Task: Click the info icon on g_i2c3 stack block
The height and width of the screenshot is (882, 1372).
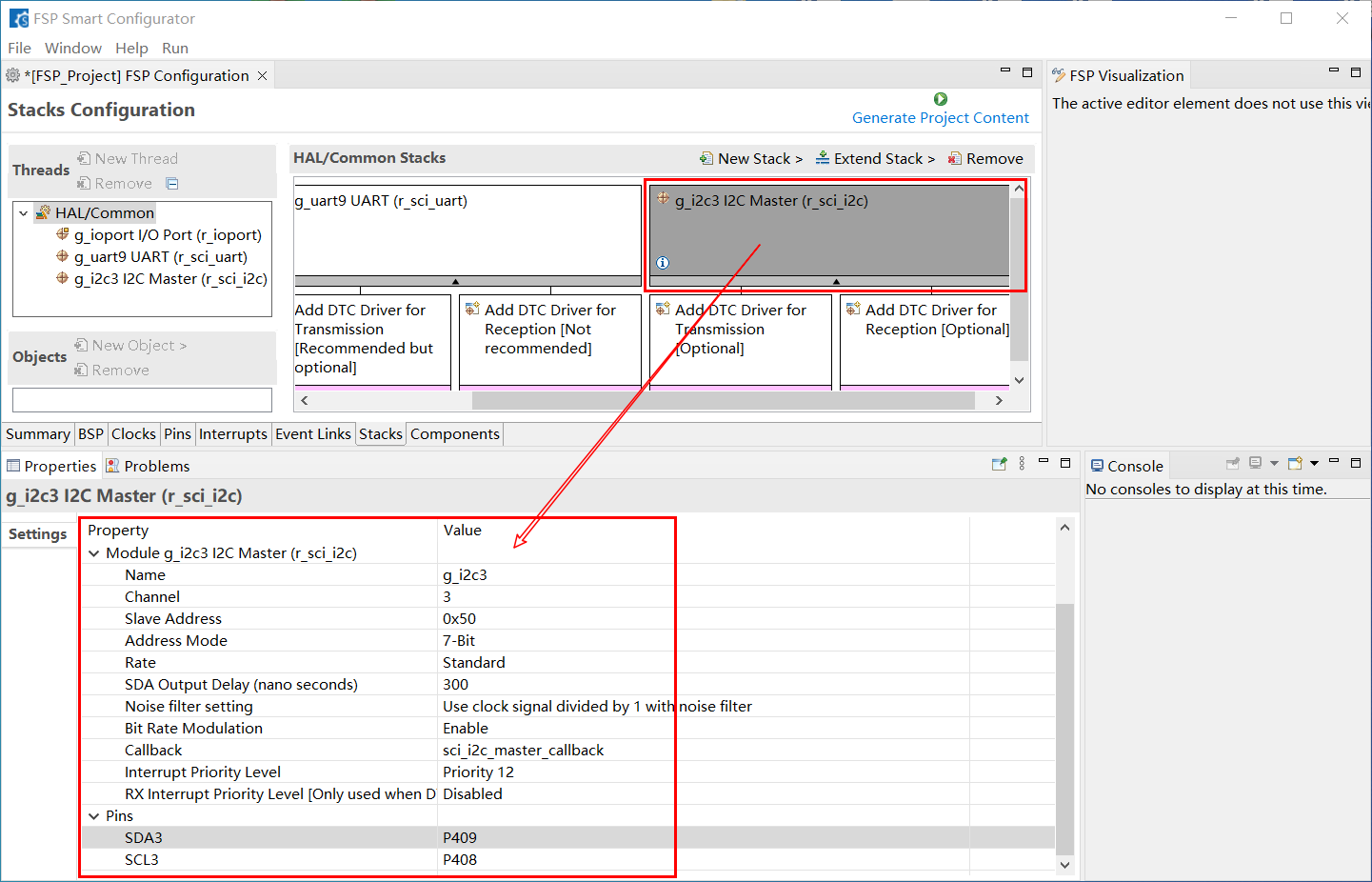Action: click(663, 263)
